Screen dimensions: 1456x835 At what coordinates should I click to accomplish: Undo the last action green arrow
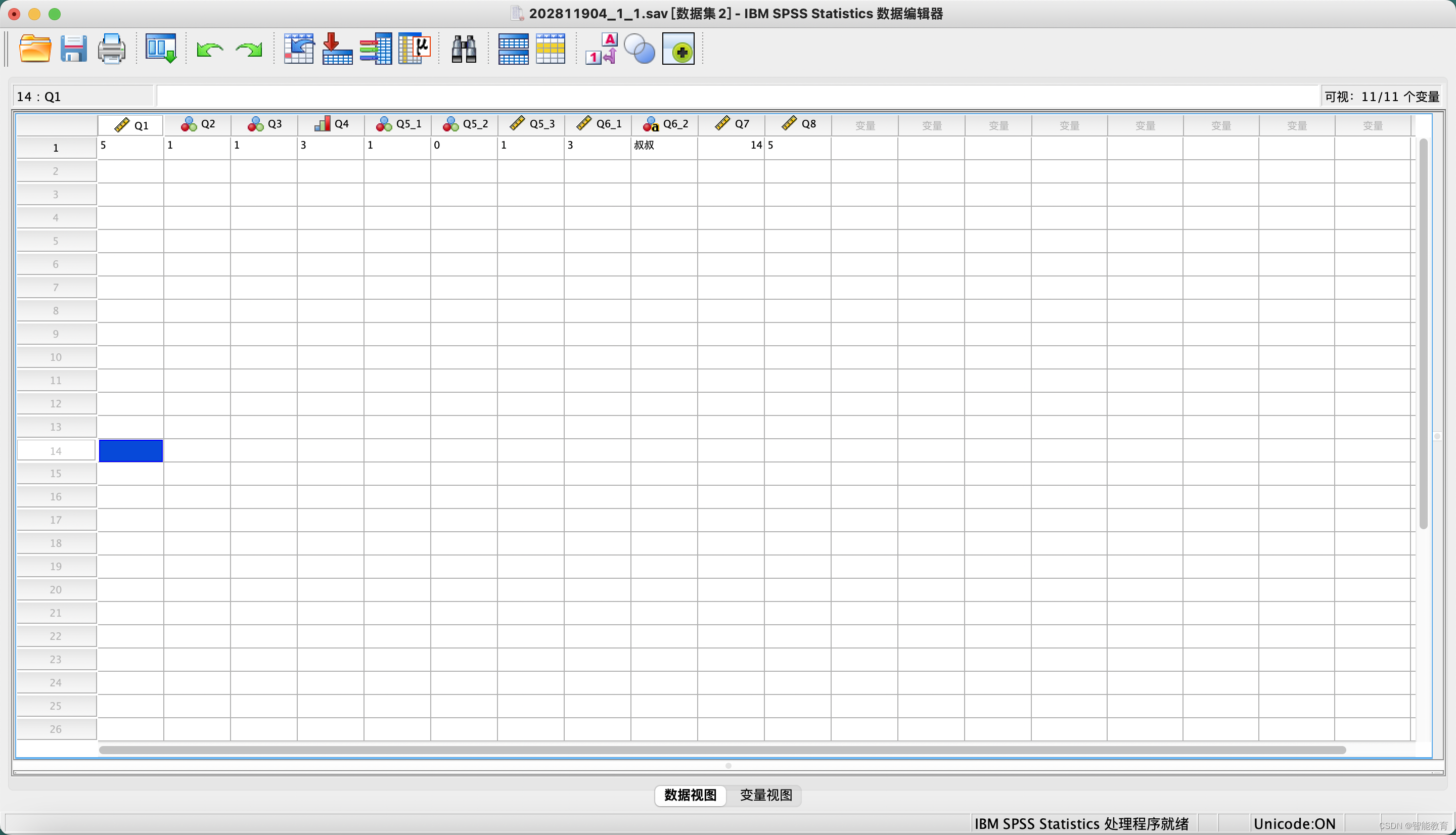(x=209, y=50)
